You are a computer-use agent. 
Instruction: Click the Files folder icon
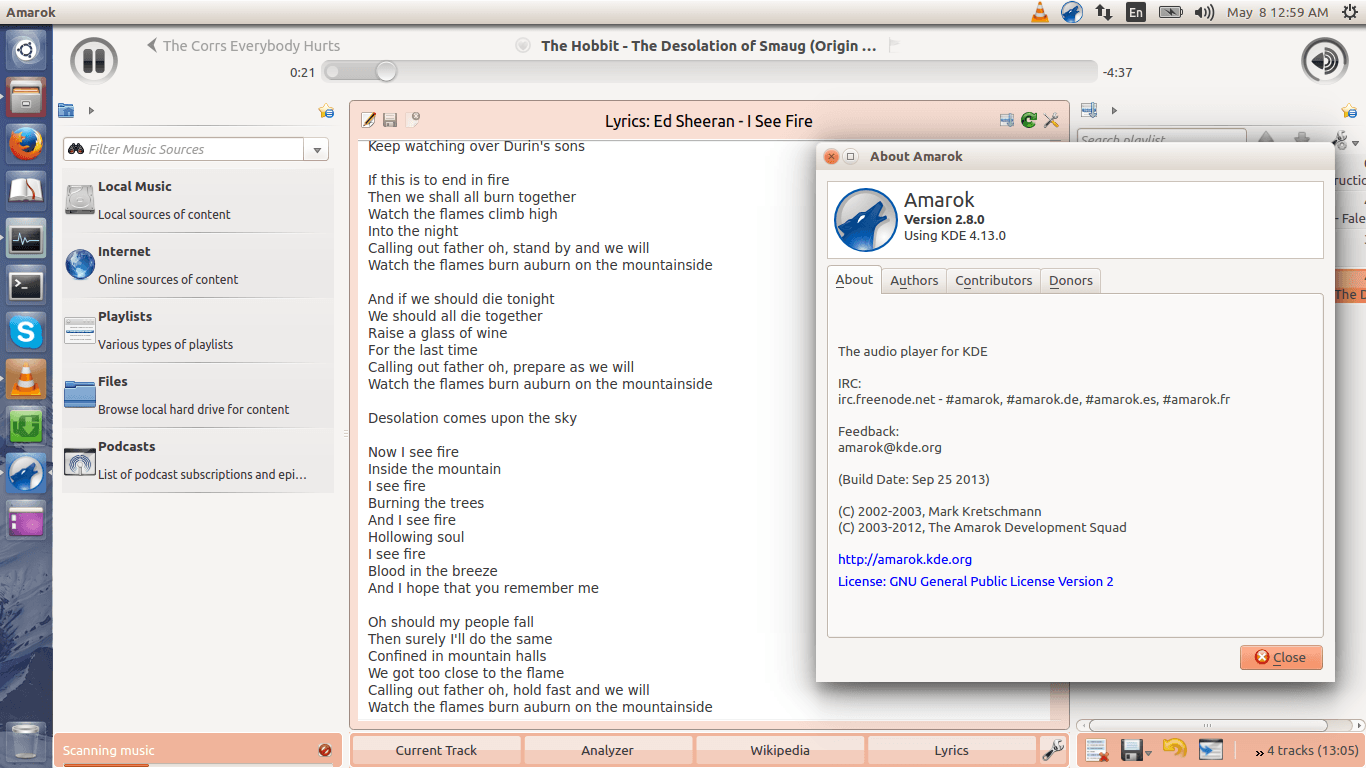80,394
